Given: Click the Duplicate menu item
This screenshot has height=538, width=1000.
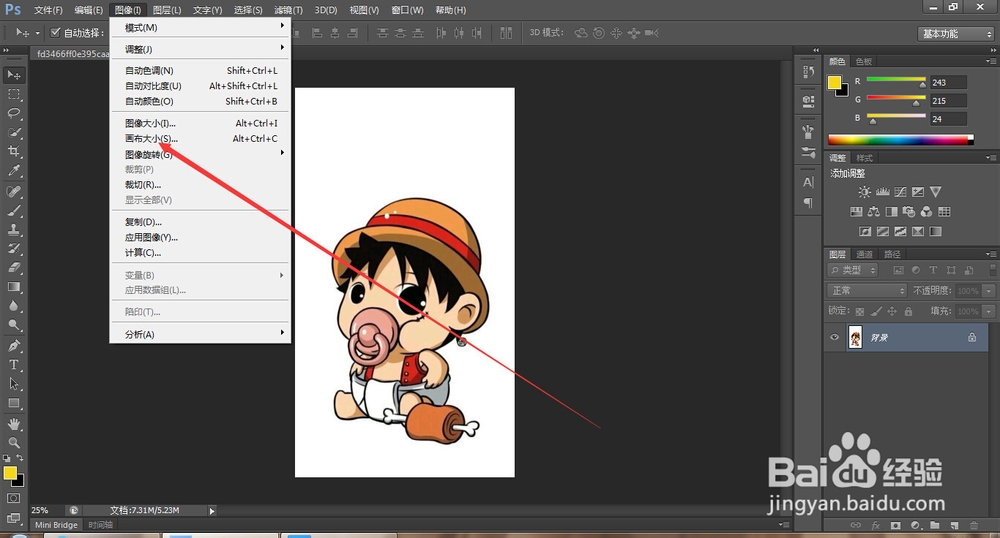Looking at the screenshot, I should (200, 222).
